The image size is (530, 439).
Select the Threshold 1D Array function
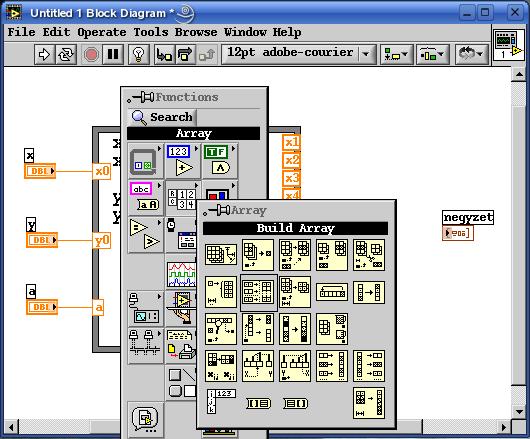295,366
